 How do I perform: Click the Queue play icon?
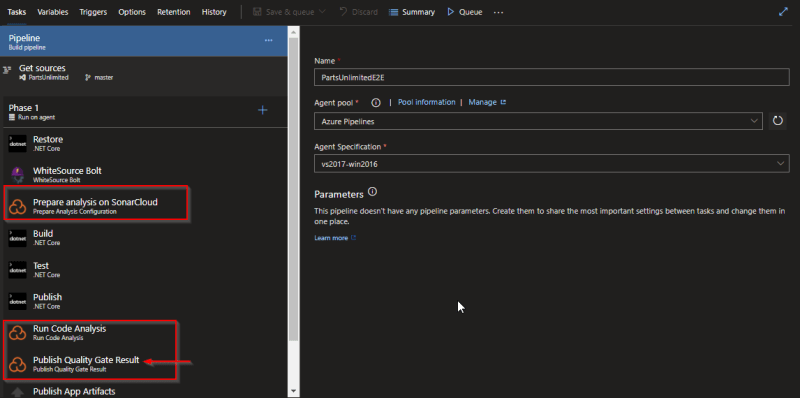(451, 12)
